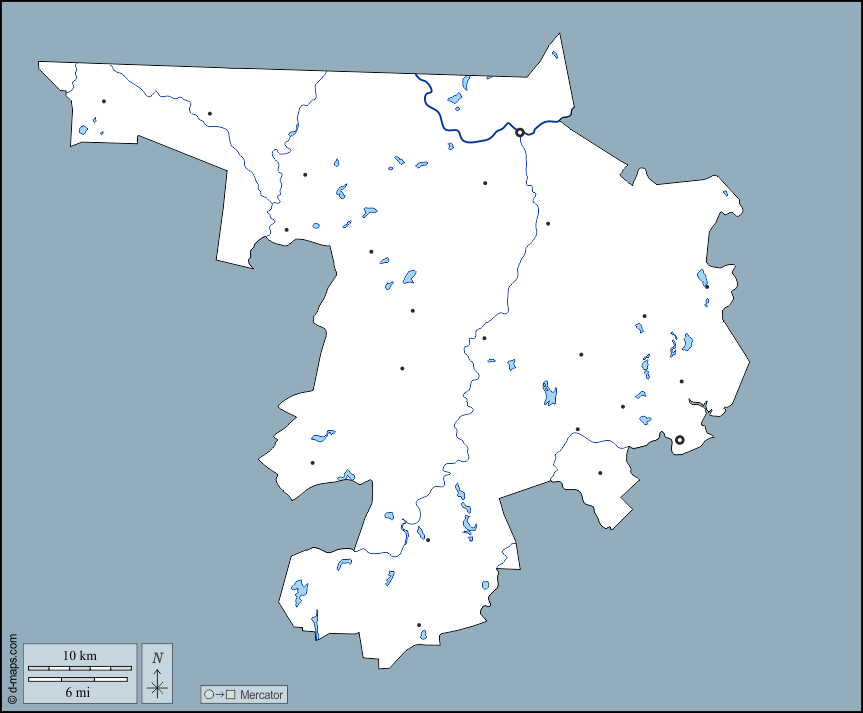Open the d-maps.com copyright watermark

click(12, 668)
